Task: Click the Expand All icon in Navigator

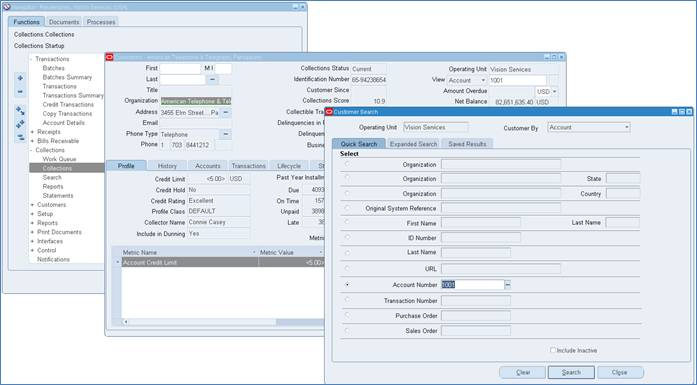Action: 20,124
